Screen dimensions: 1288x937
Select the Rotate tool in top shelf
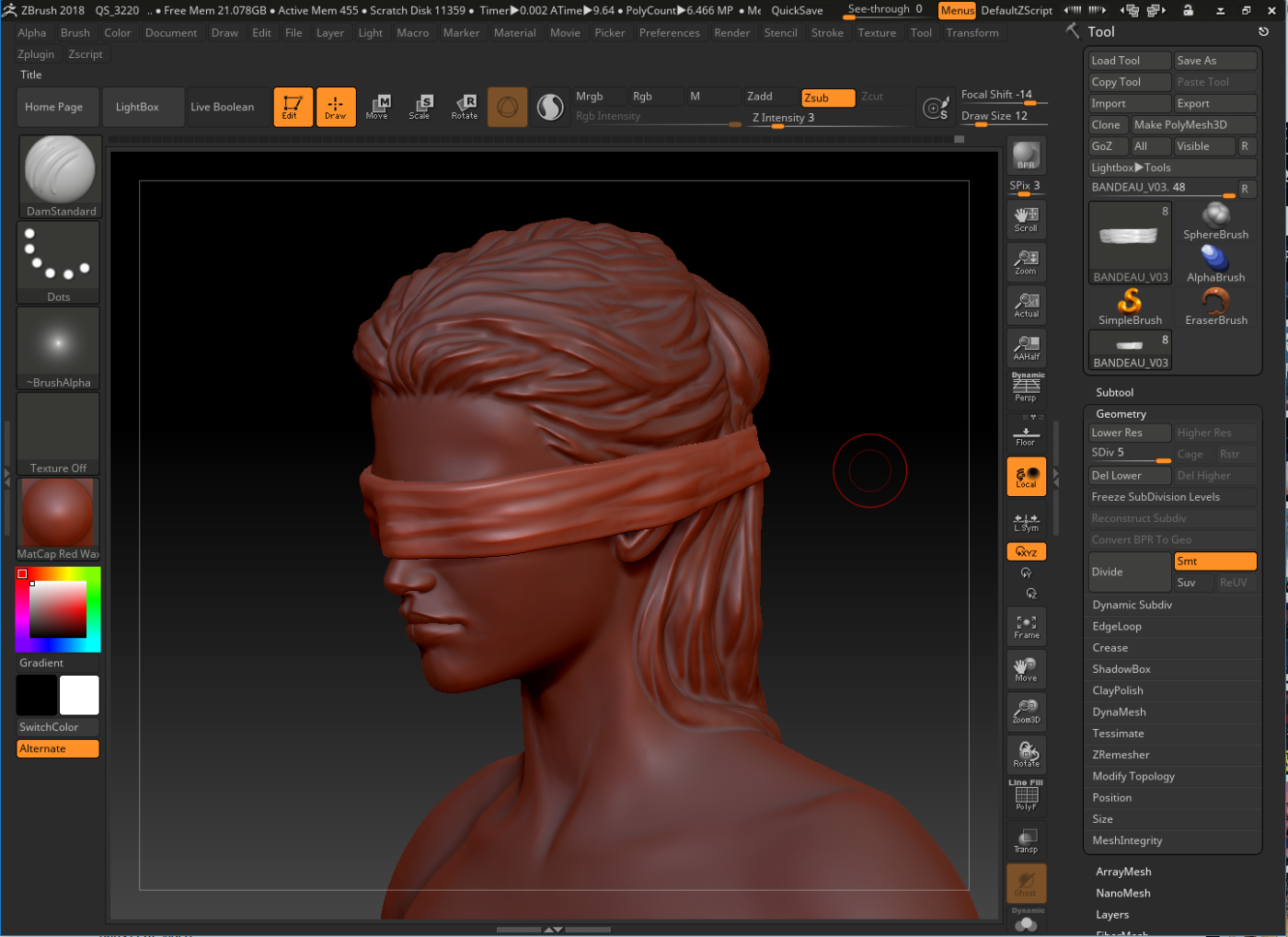[464, 107]
